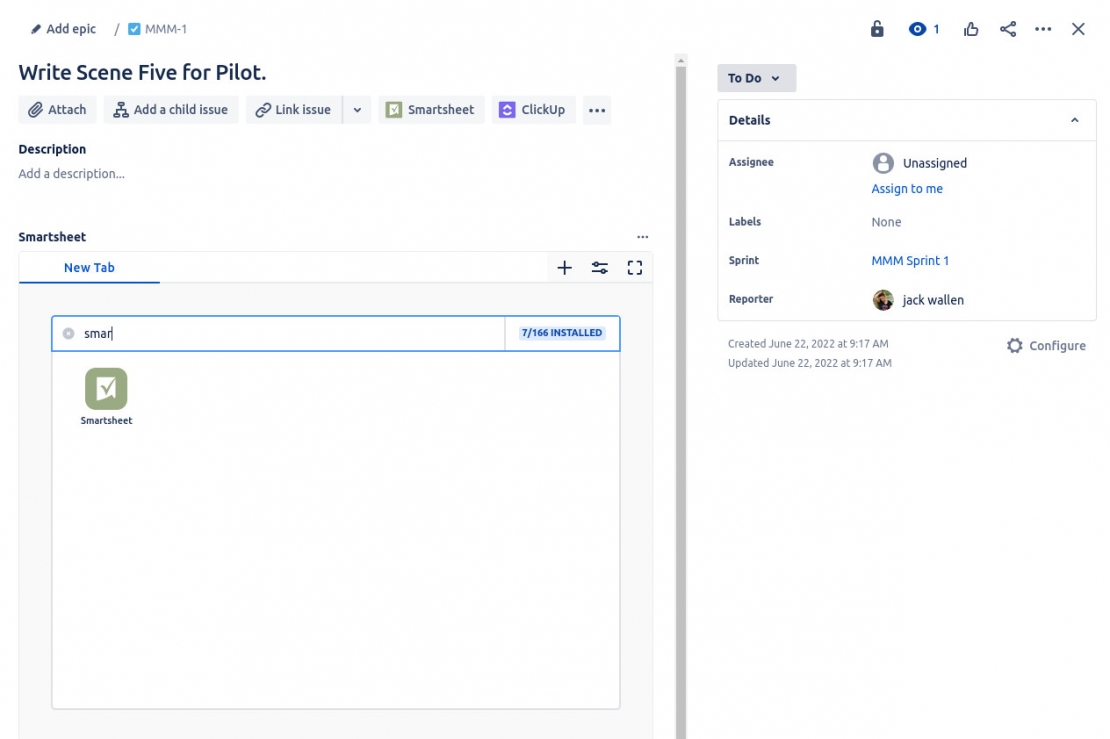1110x739 pixels.
Task: Open issue more actions ellipsis menu
Action: [1042, 29]
